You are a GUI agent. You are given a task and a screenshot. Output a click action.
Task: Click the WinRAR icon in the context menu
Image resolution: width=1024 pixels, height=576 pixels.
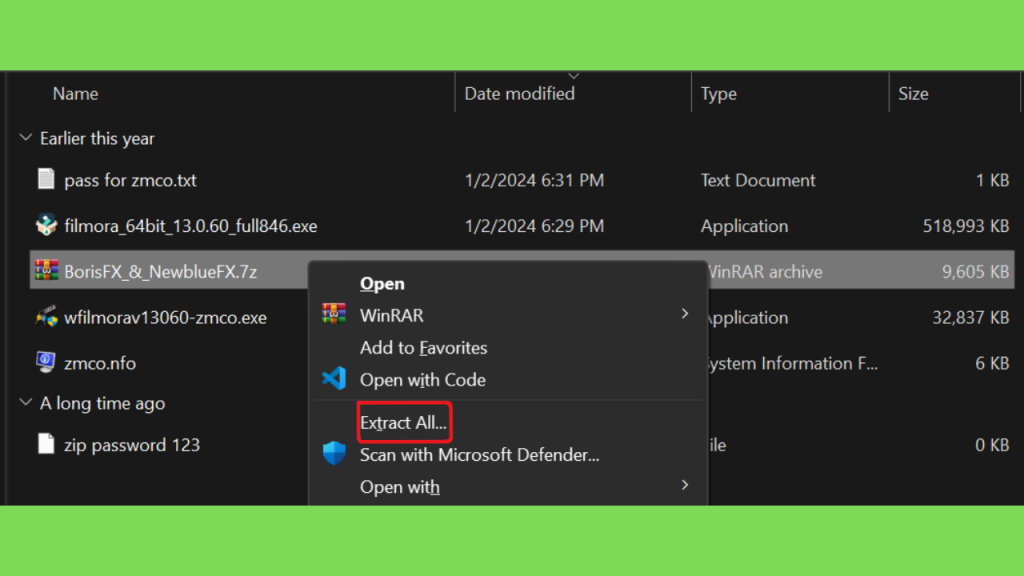tap(334, 314)
